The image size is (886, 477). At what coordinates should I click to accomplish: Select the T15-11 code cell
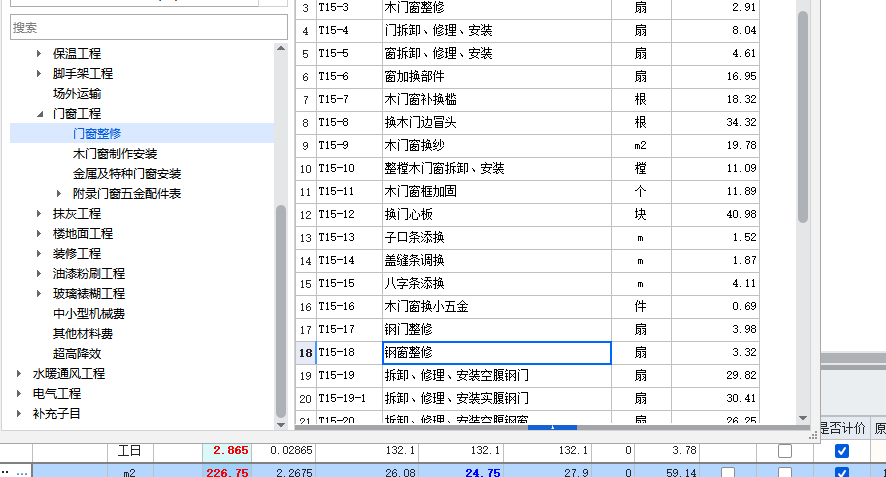pos(349,192)
